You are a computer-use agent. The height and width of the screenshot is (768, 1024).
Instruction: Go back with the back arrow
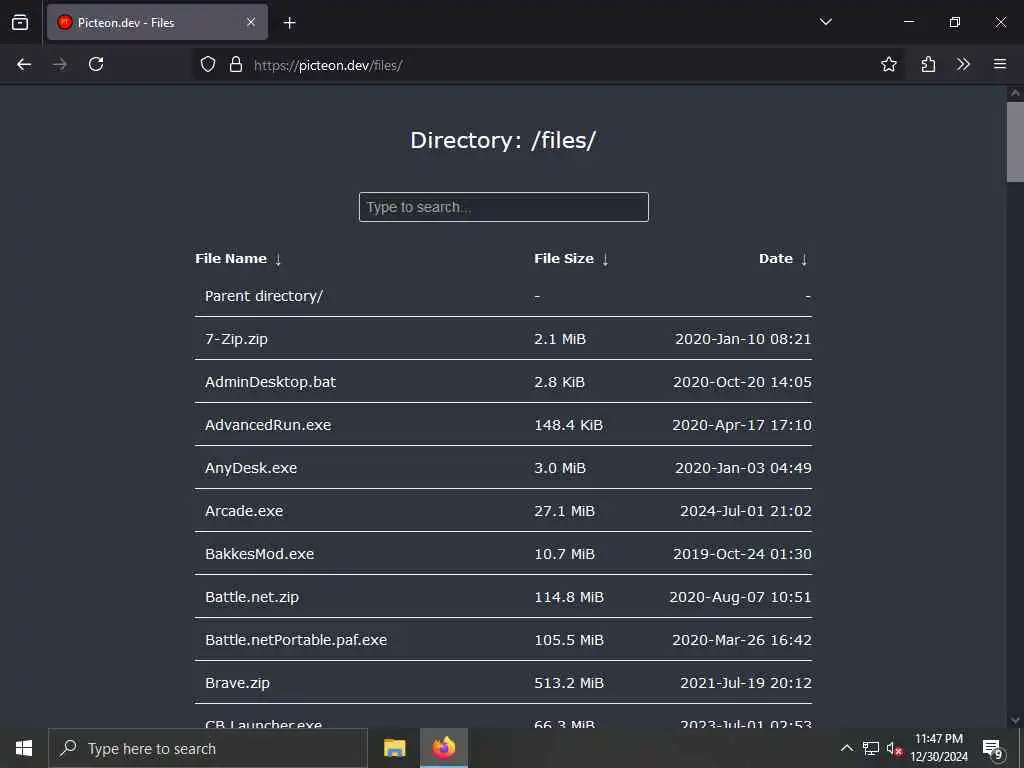pyautogui.click(x=24, y=64)
